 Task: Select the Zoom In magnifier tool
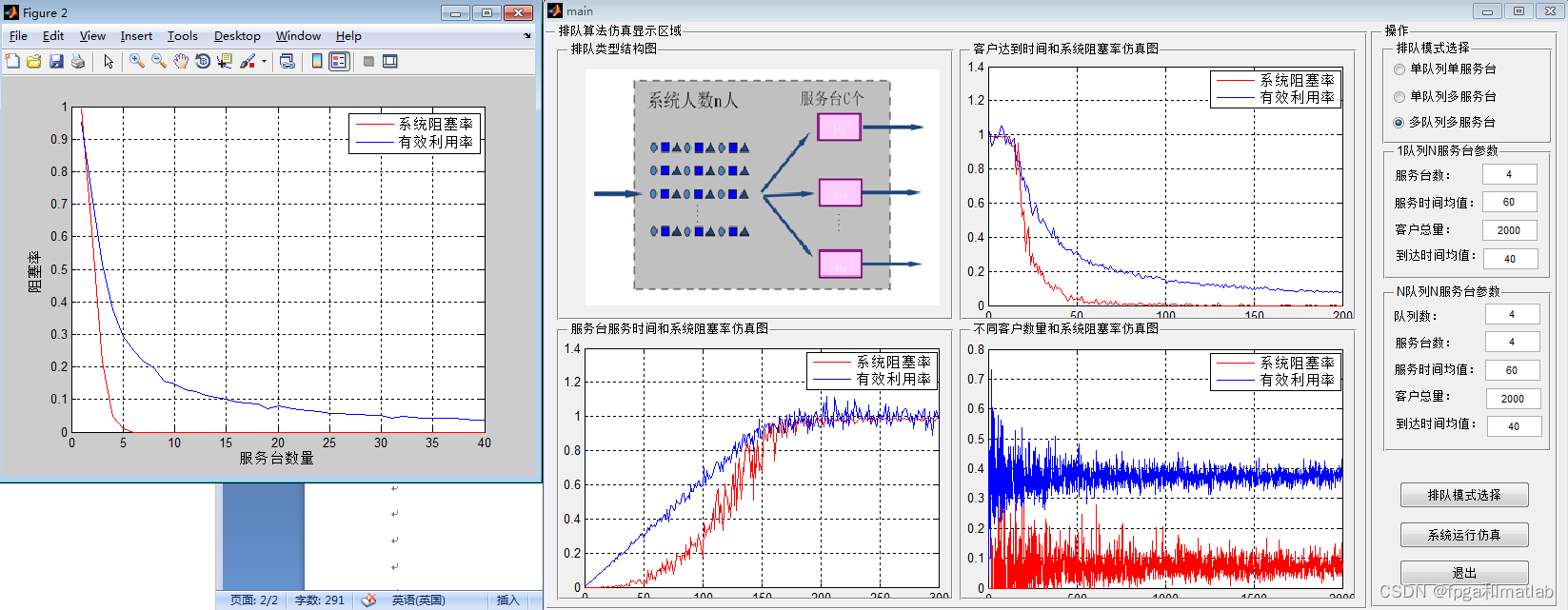click(x=137, y=61)
